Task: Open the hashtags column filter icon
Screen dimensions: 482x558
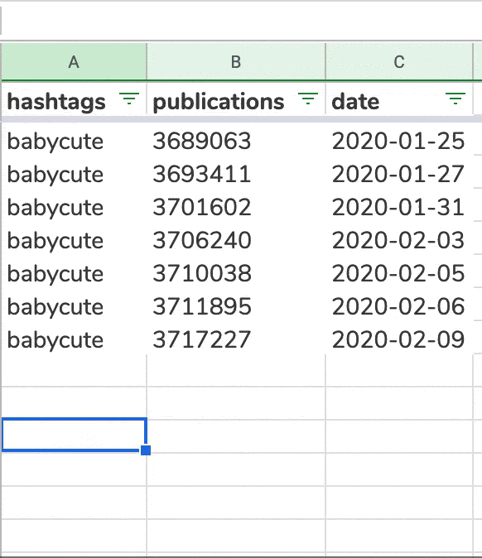Action: coord(129,99)
